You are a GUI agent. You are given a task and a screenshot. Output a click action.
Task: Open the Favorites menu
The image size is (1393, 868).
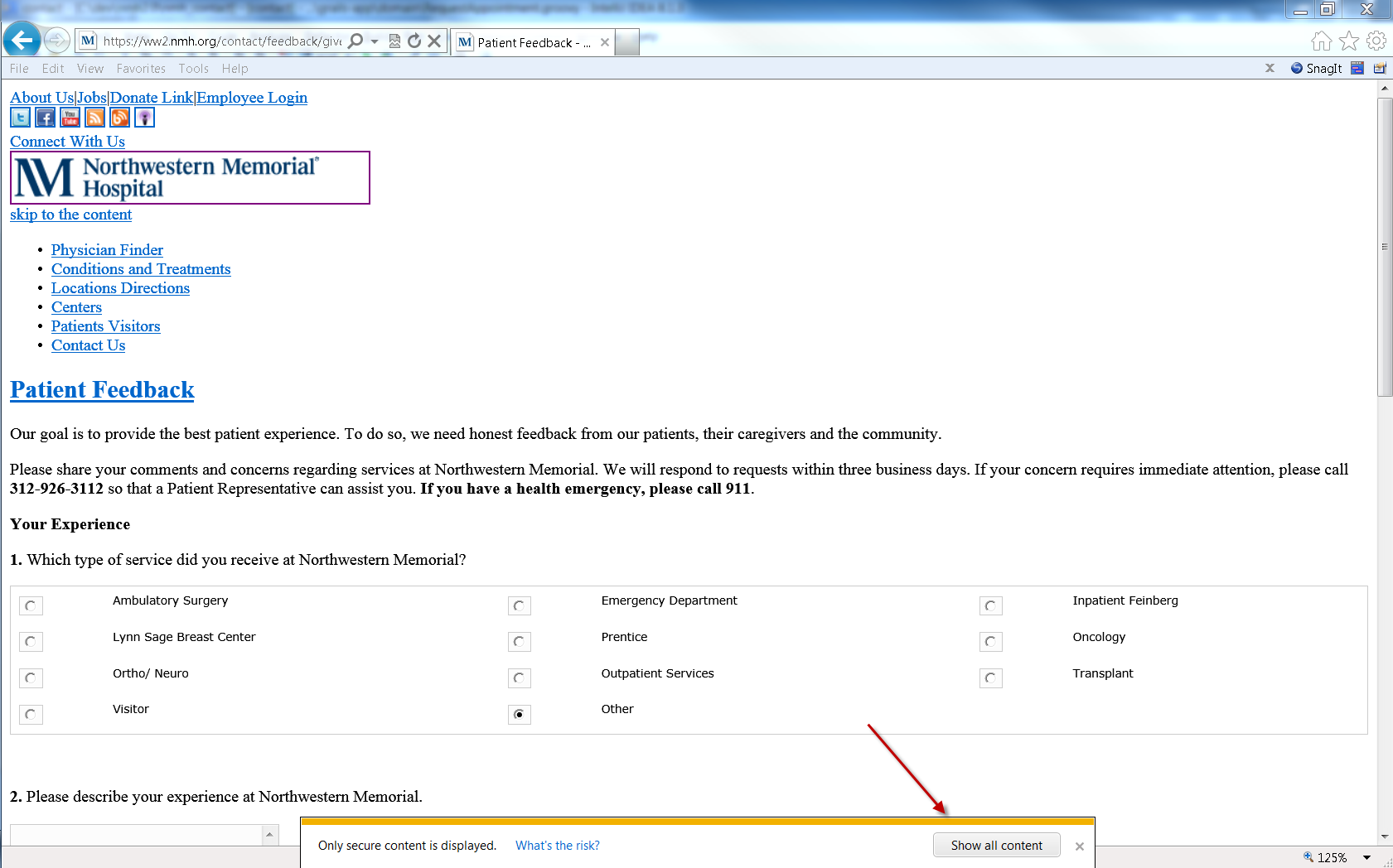[141, 69]
